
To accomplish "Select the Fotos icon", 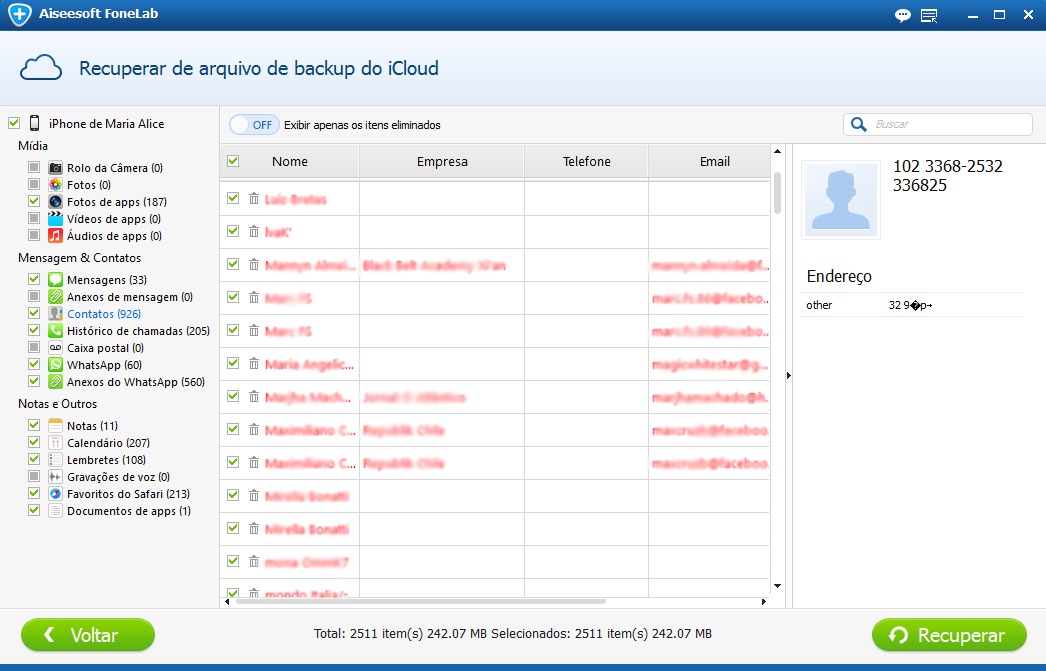I will (x=55, y=185).
